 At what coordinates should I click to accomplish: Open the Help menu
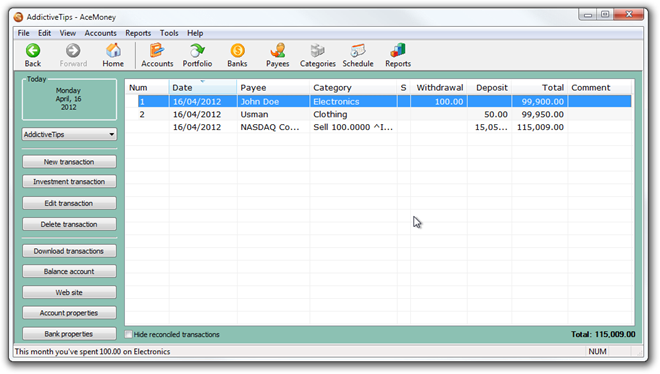coord(195,33)
